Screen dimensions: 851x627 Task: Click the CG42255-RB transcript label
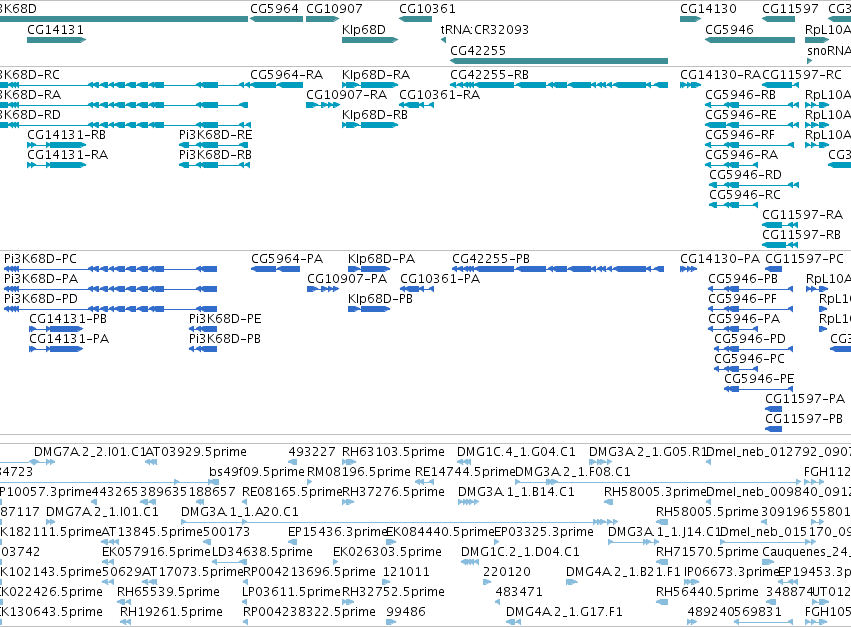point(489,74)
